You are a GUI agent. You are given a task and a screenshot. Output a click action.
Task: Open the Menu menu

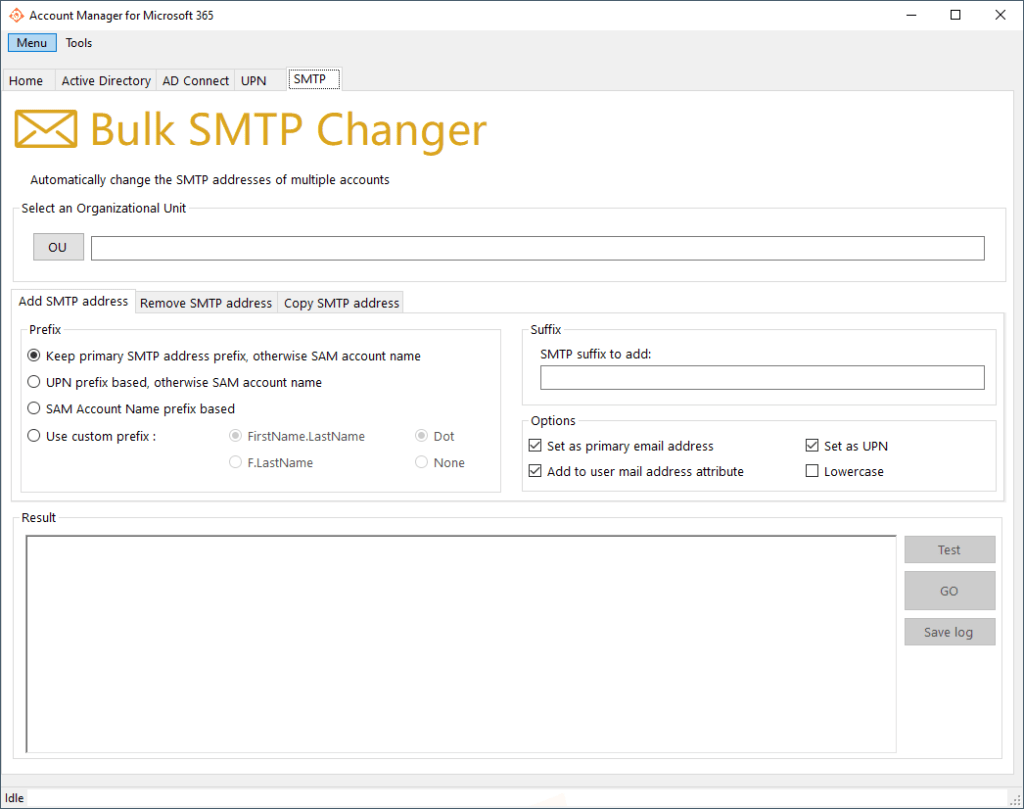[x=32, y=43]
